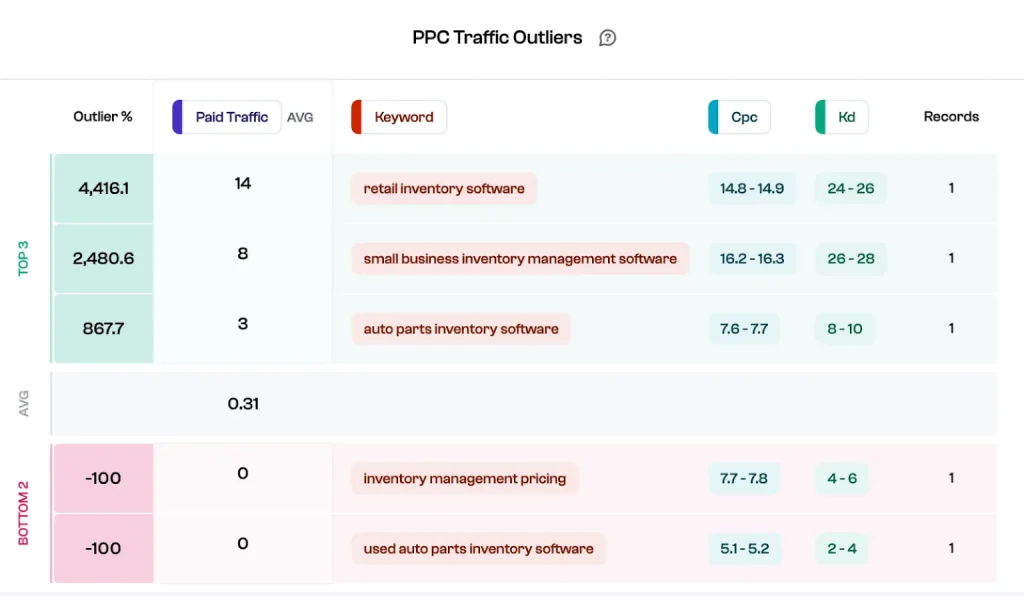The height and width of the screenshot is (596, 1024).
Task: Click the AVG label next to Paid Traffic
Action: tap(300, 118)
